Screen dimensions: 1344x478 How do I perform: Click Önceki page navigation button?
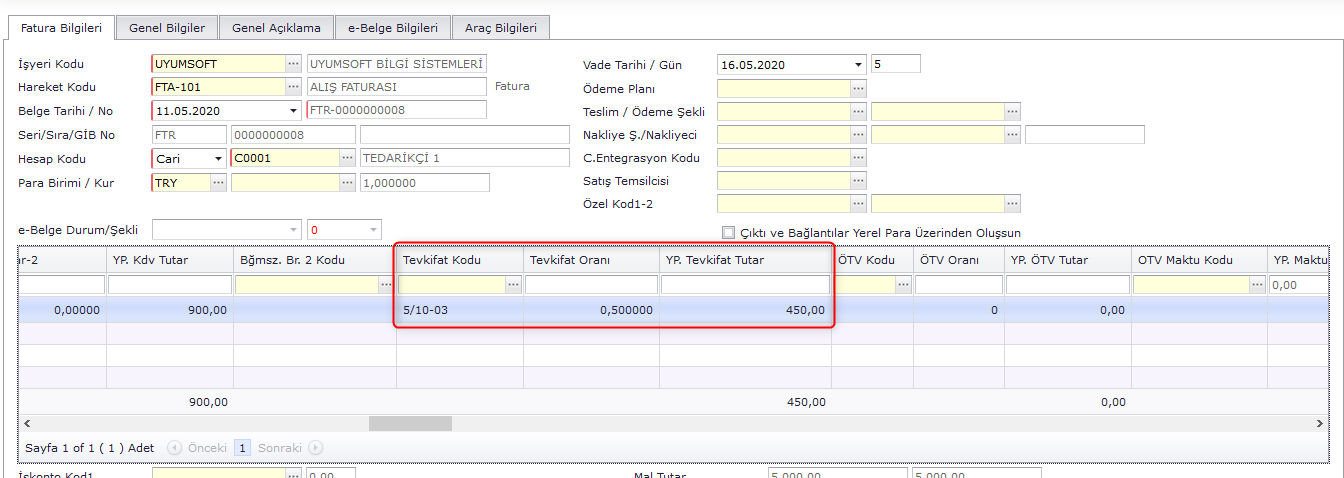click(198, 448)
